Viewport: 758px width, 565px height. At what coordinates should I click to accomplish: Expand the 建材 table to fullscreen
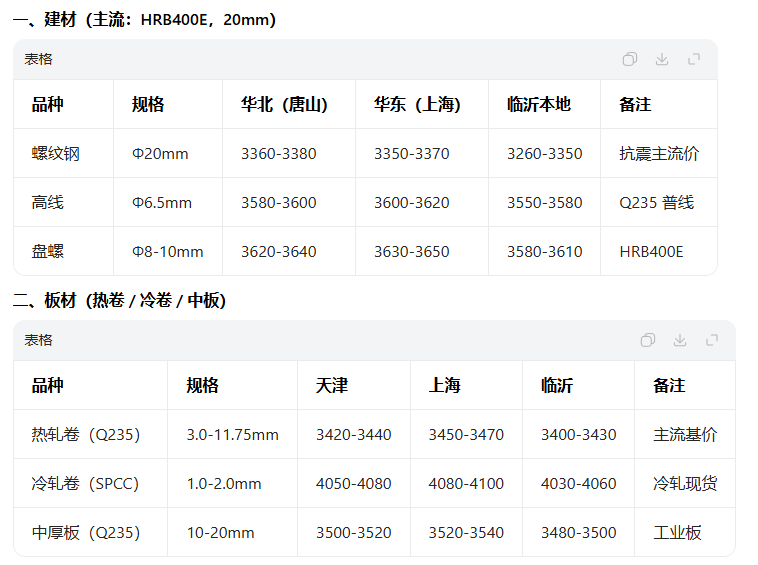(694, 59)
